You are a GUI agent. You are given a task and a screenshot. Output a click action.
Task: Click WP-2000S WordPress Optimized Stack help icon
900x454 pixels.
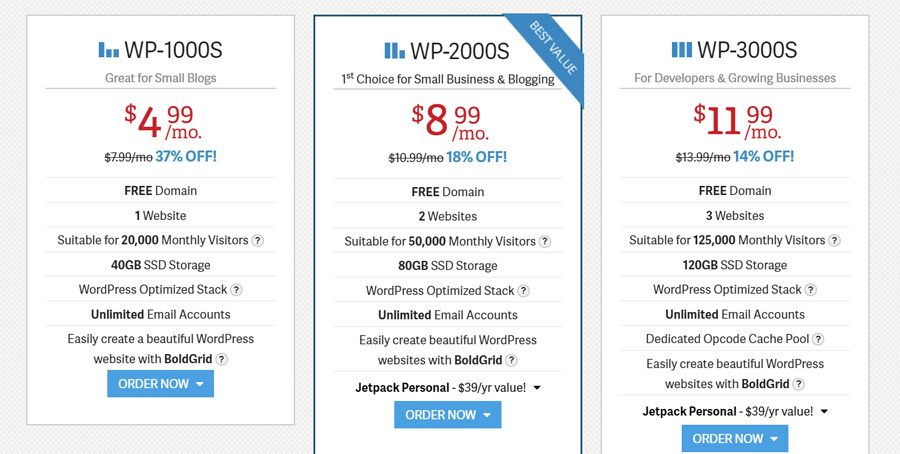[x=524, y=291]
